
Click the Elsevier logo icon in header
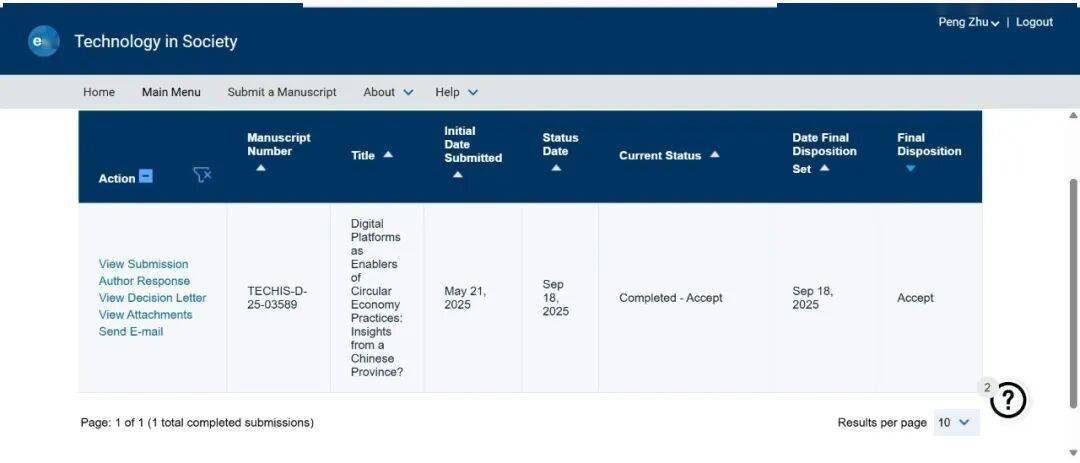tap(43, 41)
